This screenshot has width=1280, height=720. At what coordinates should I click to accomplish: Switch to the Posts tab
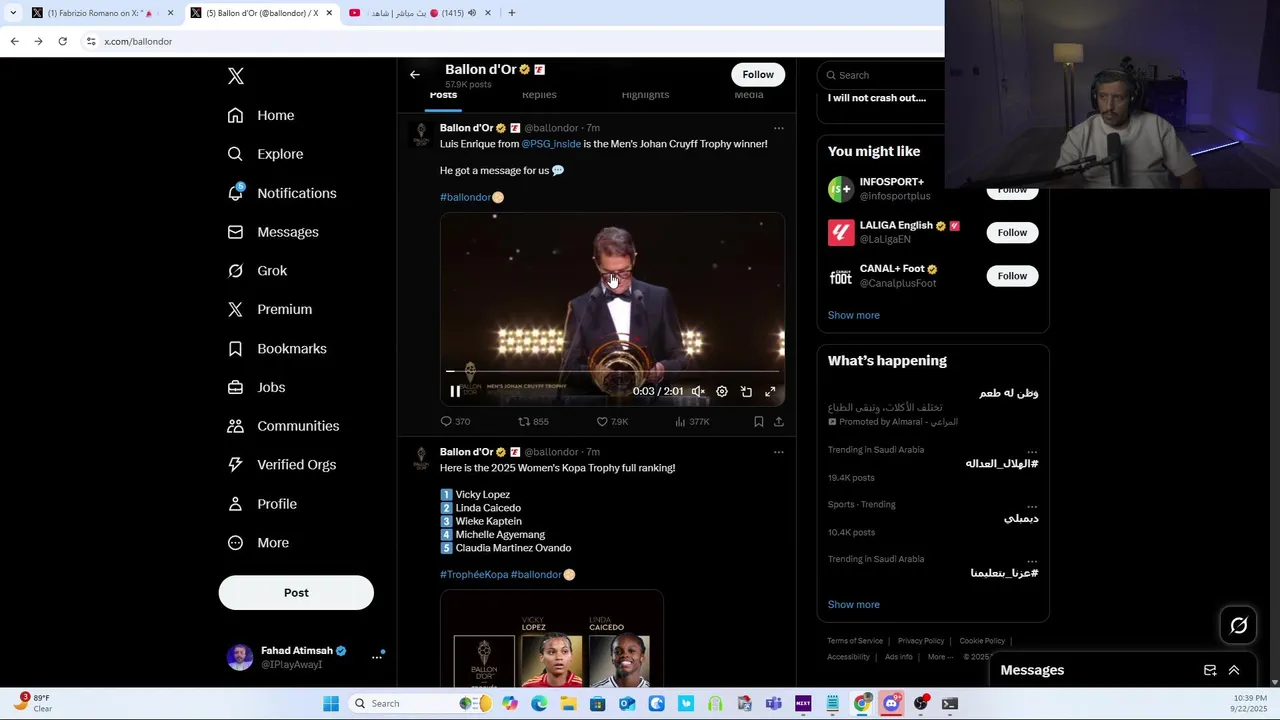443,95
